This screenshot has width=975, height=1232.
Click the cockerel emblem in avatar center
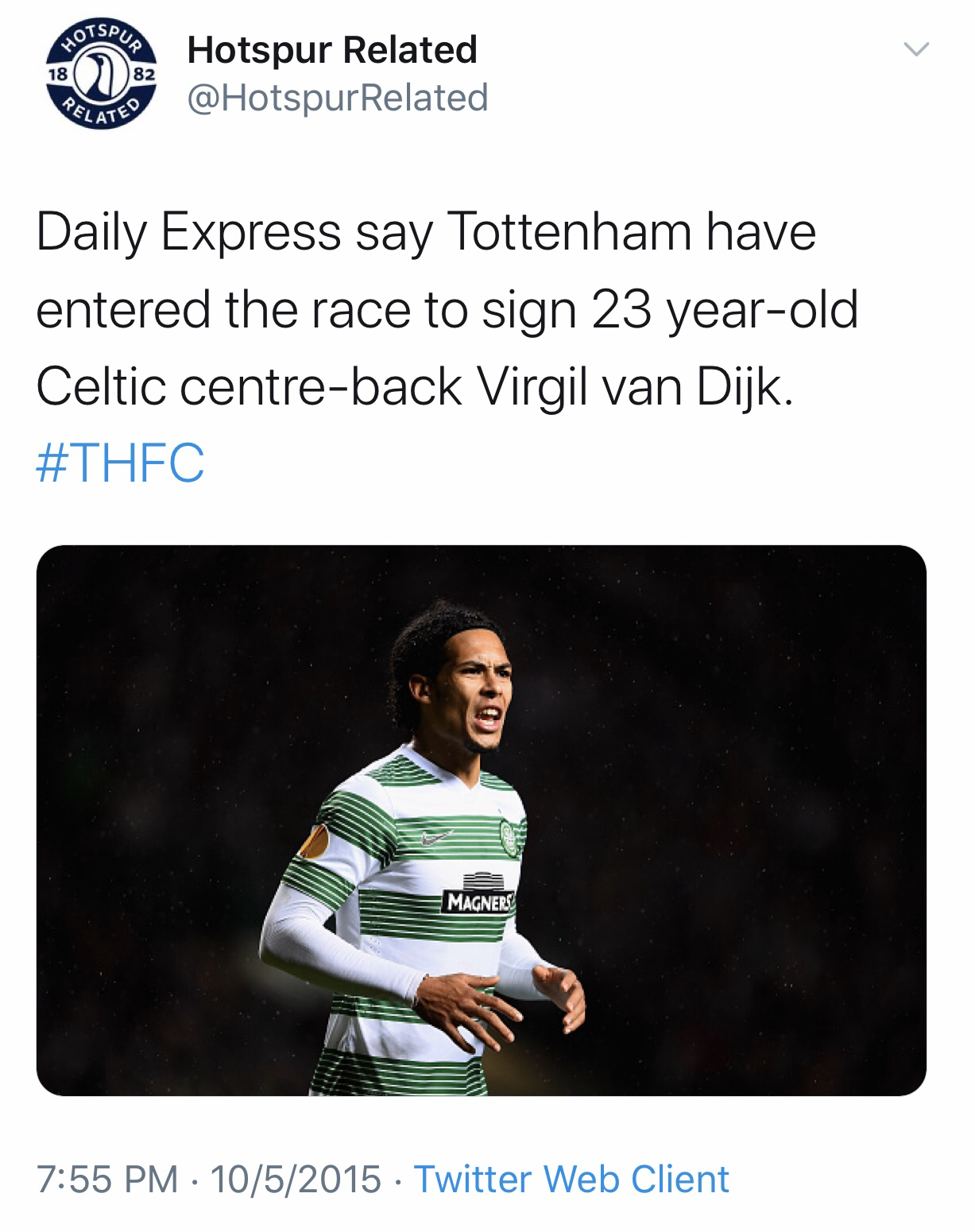coord(103,75)
